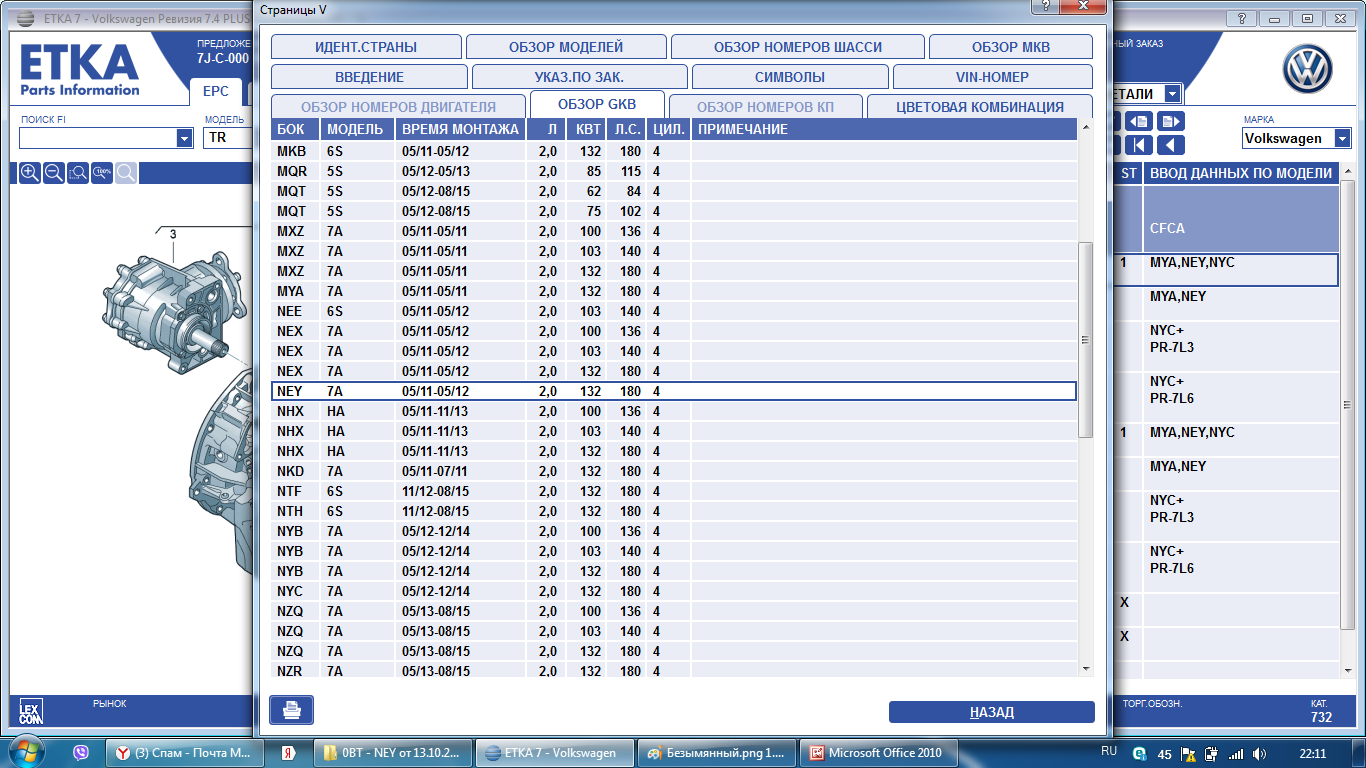
Task: Switch to ИДЕНТ.СТРАНЫ tab
Action: click(366, 47)
